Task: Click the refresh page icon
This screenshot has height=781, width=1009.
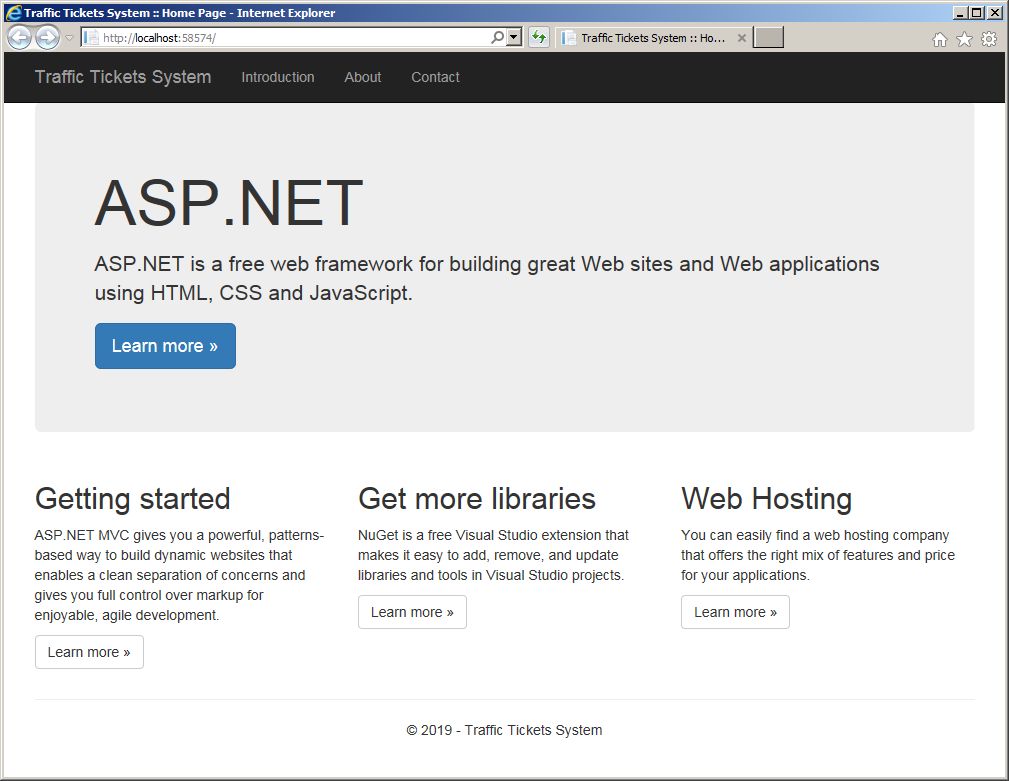Action: 539,37
